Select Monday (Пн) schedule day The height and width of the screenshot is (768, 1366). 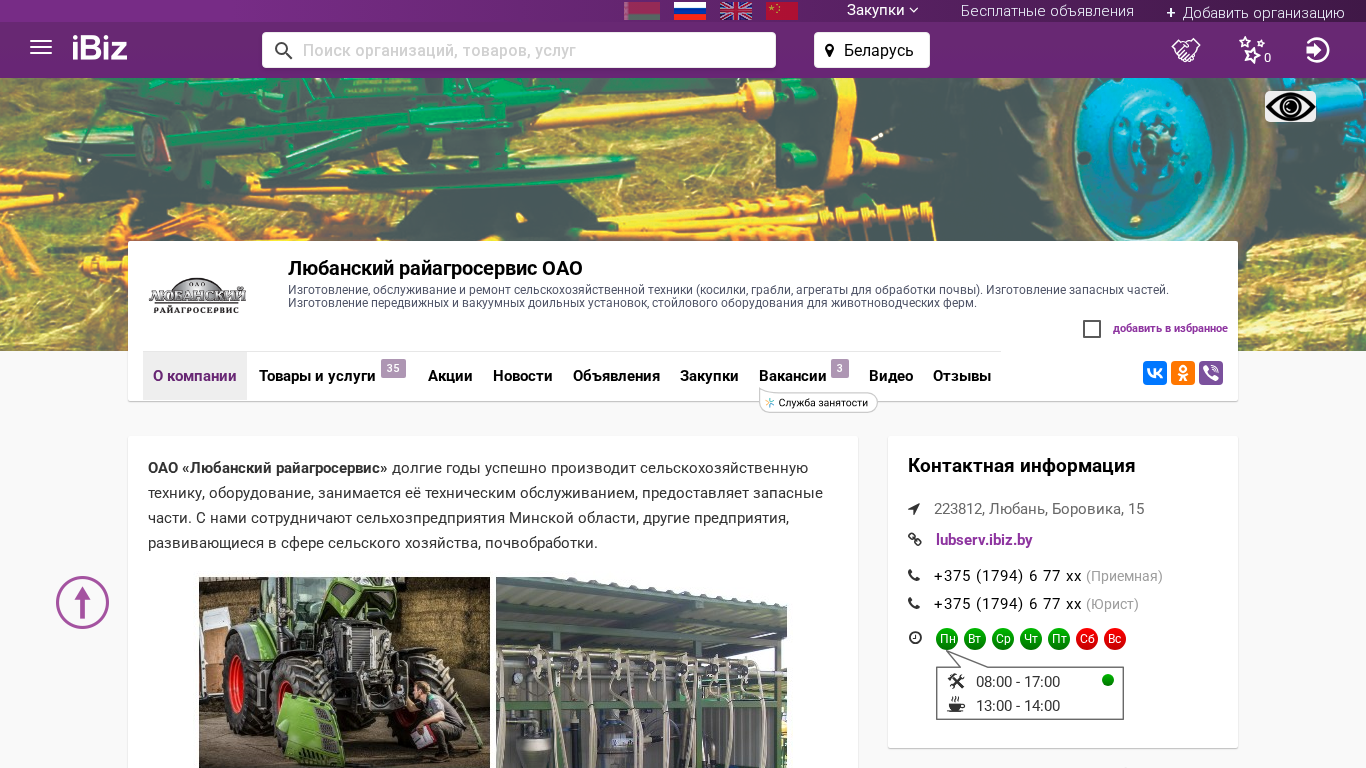[x=947, y=639]
